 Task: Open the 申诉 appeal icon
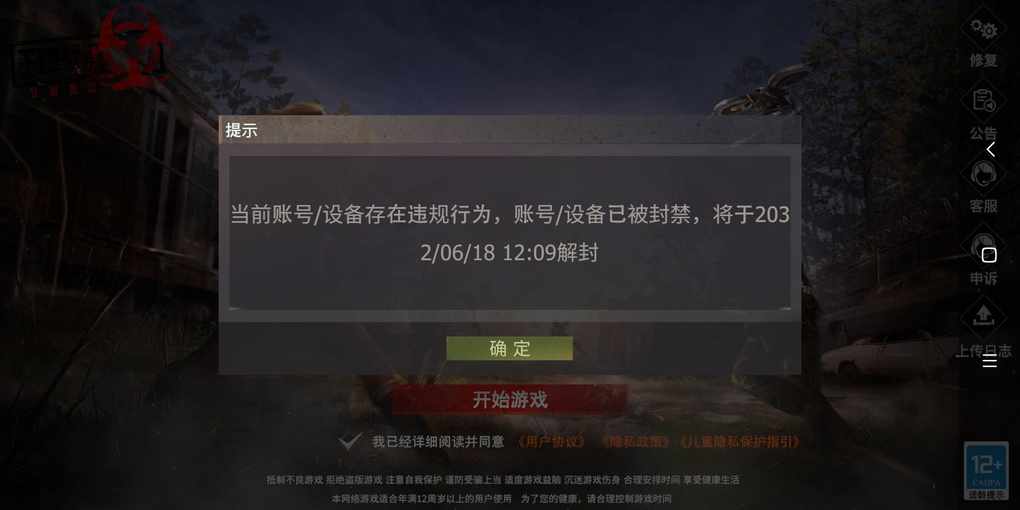coord(983,257)
